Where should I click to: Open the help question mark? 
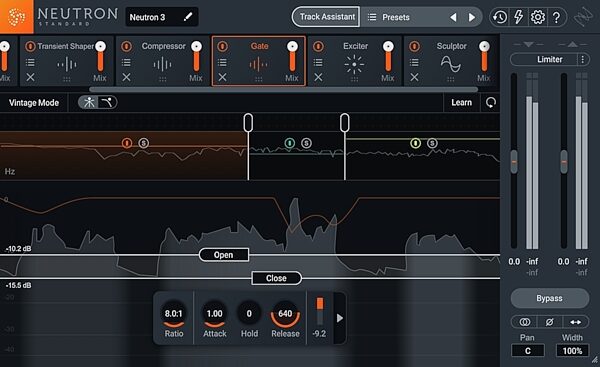coord(556,17)
